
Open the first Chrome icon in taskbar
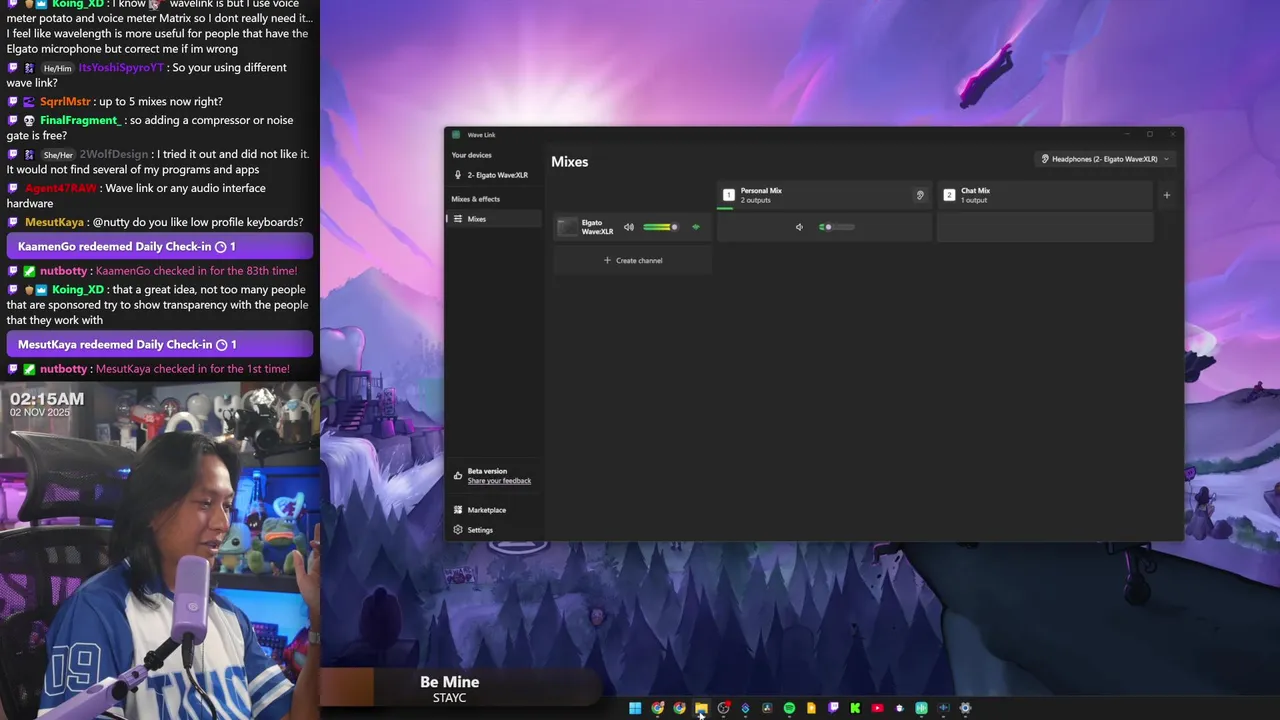(657, 708)
